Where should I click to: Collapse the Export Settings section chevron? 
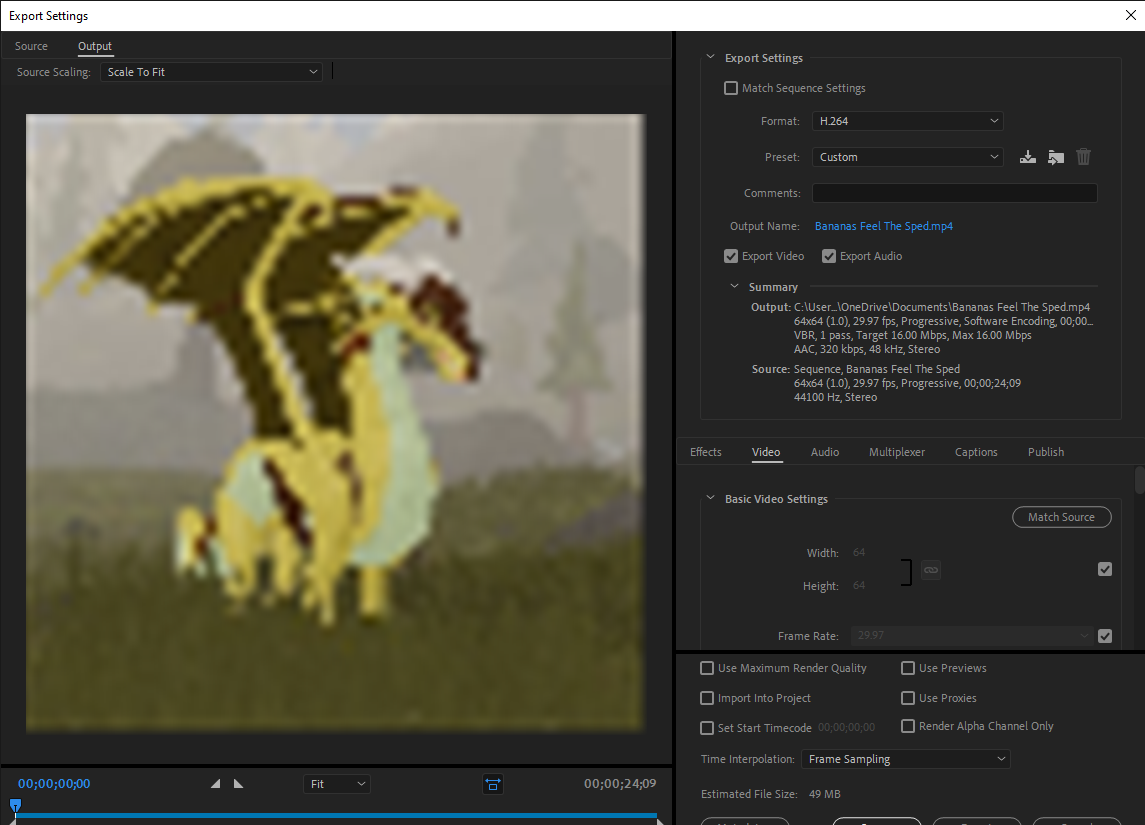(710, 57)
